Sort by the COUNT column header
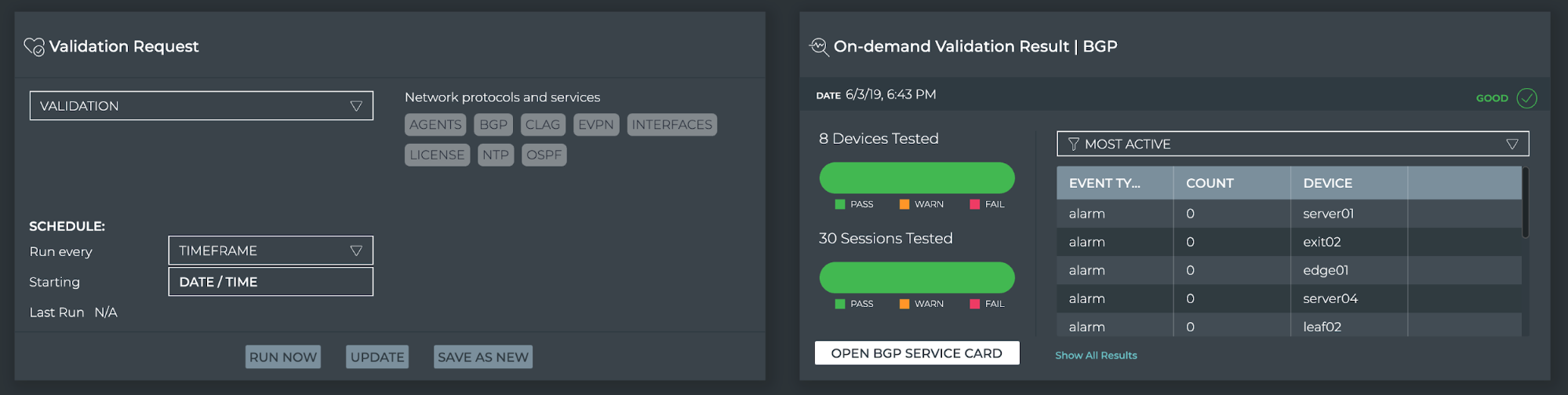1568x395 pixels. [1210, 183]
